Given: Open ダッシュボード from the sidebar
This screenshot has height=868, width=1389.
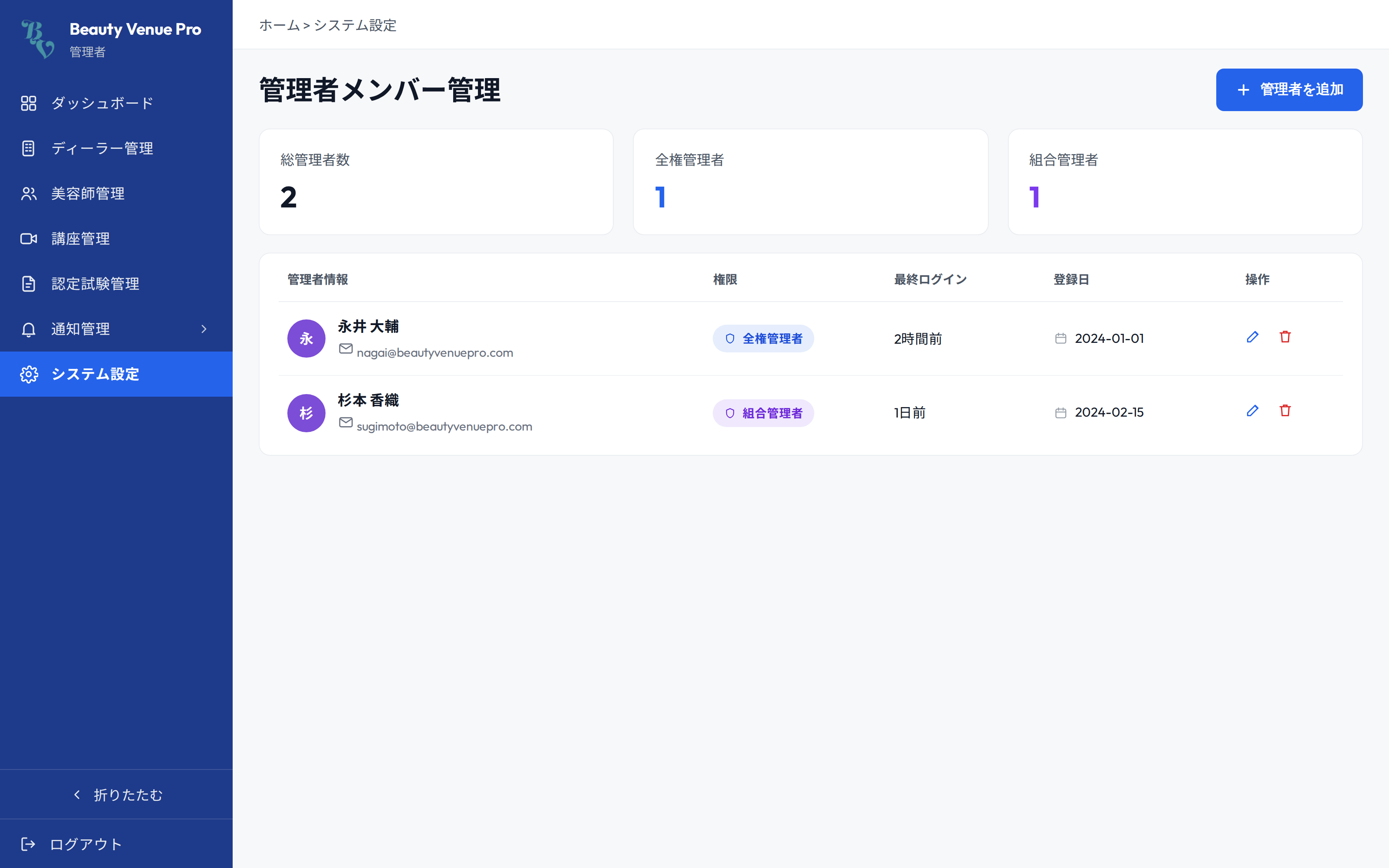Looking at the screenshot, I should pyautogui.click(x=116, y=103).
